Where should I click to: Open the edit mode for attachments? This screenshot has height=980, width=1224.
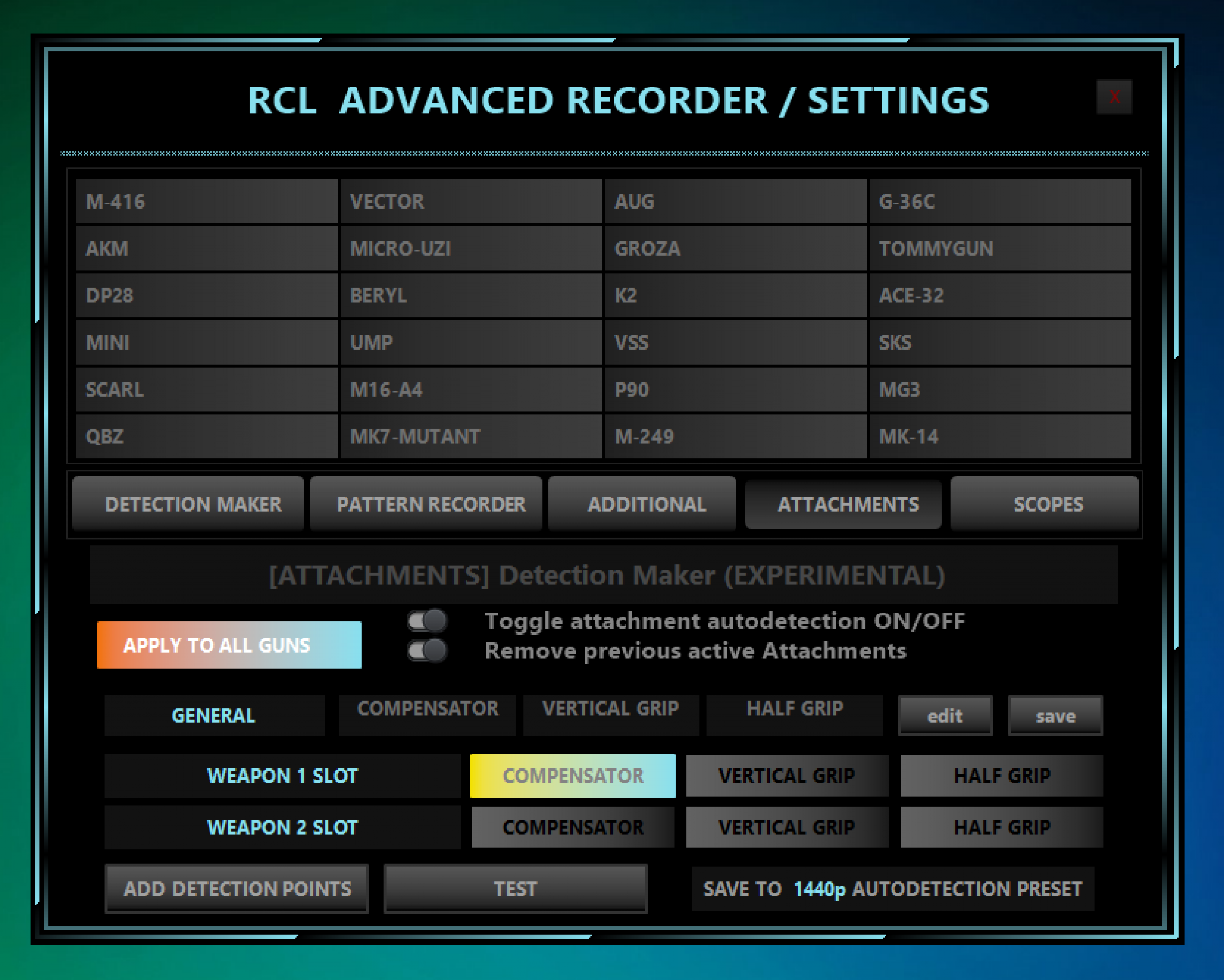point(944,715)
